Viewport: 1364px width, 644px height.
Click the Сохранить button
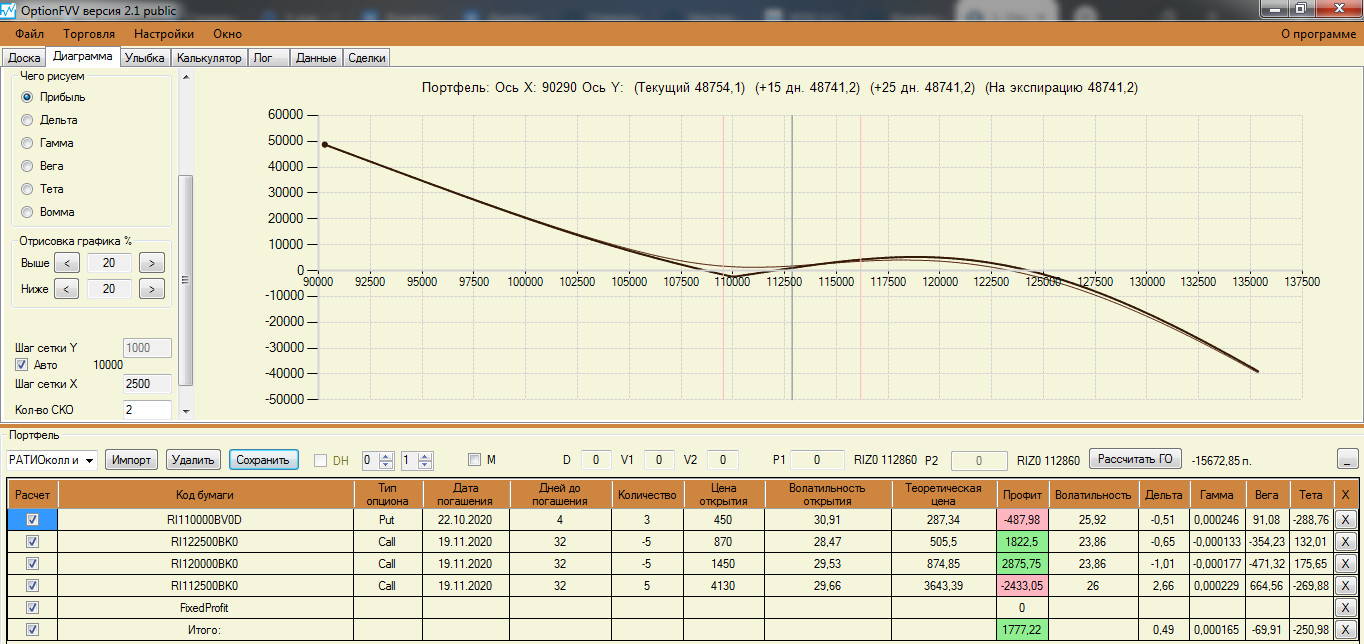point(263,460)
